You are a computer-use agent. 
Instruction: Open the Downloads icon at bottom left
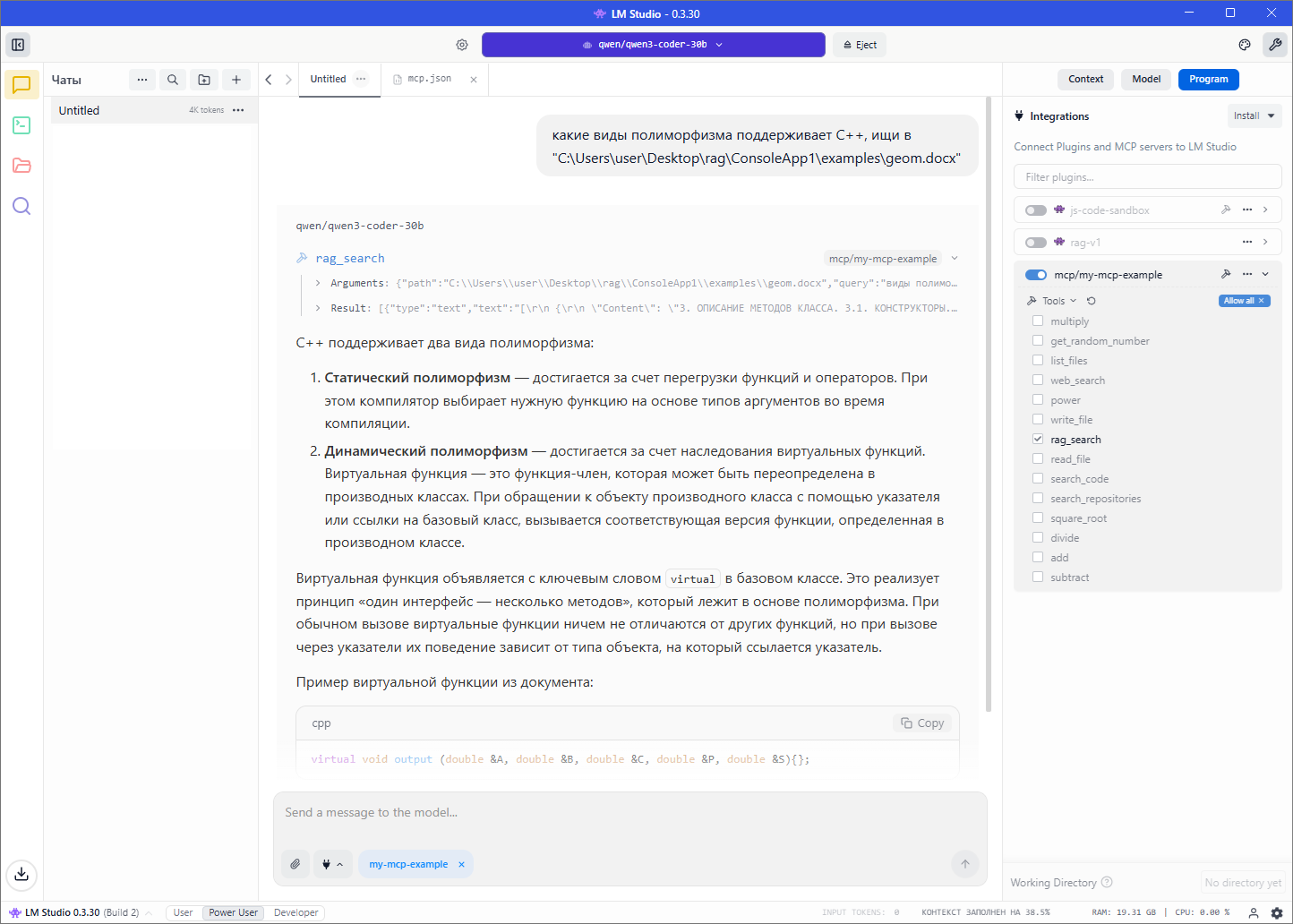[21, 875]
